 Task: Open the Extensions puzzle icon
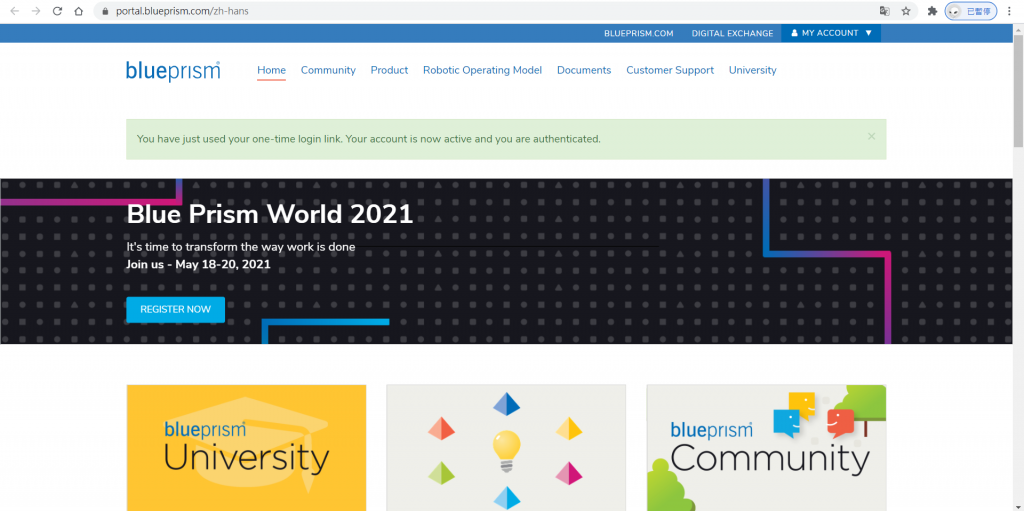click(932, 11)
